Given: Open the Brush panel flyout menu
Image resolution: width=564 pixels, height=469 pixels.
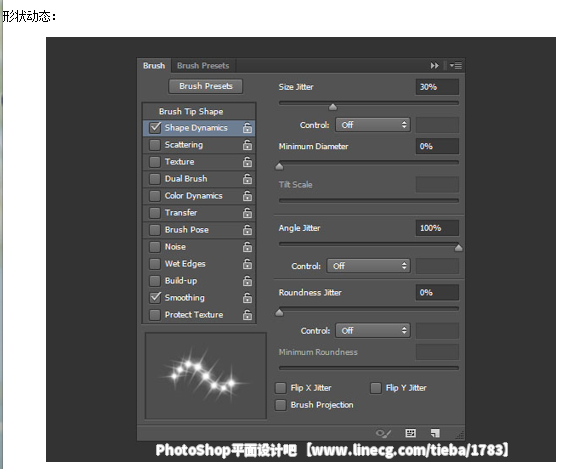Looking at the screenshot, I should pyautogui.click(x=456, y=66).
